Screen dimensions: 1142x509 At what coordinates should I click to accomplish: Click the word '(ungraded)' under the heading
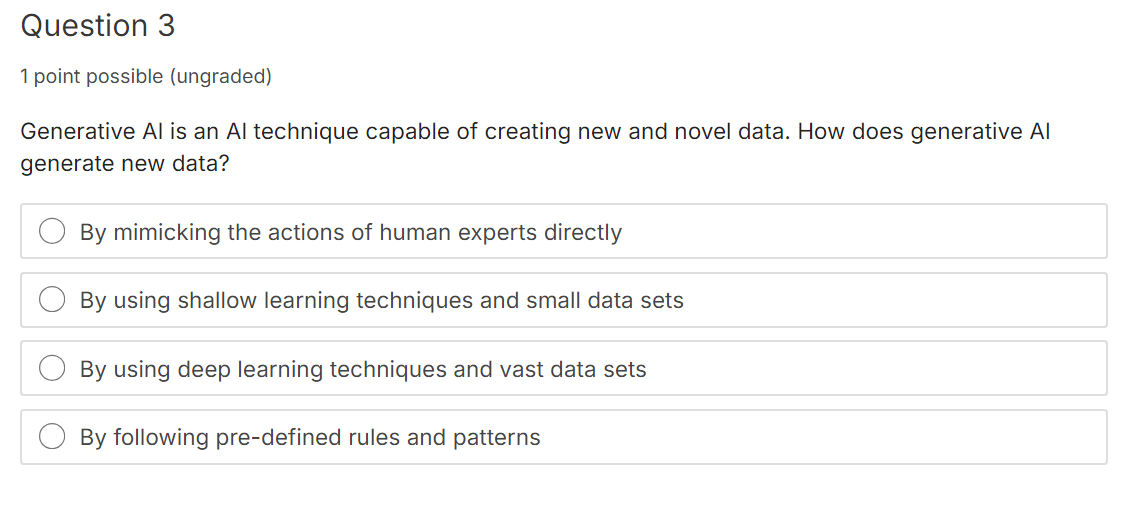coord(221,76)
